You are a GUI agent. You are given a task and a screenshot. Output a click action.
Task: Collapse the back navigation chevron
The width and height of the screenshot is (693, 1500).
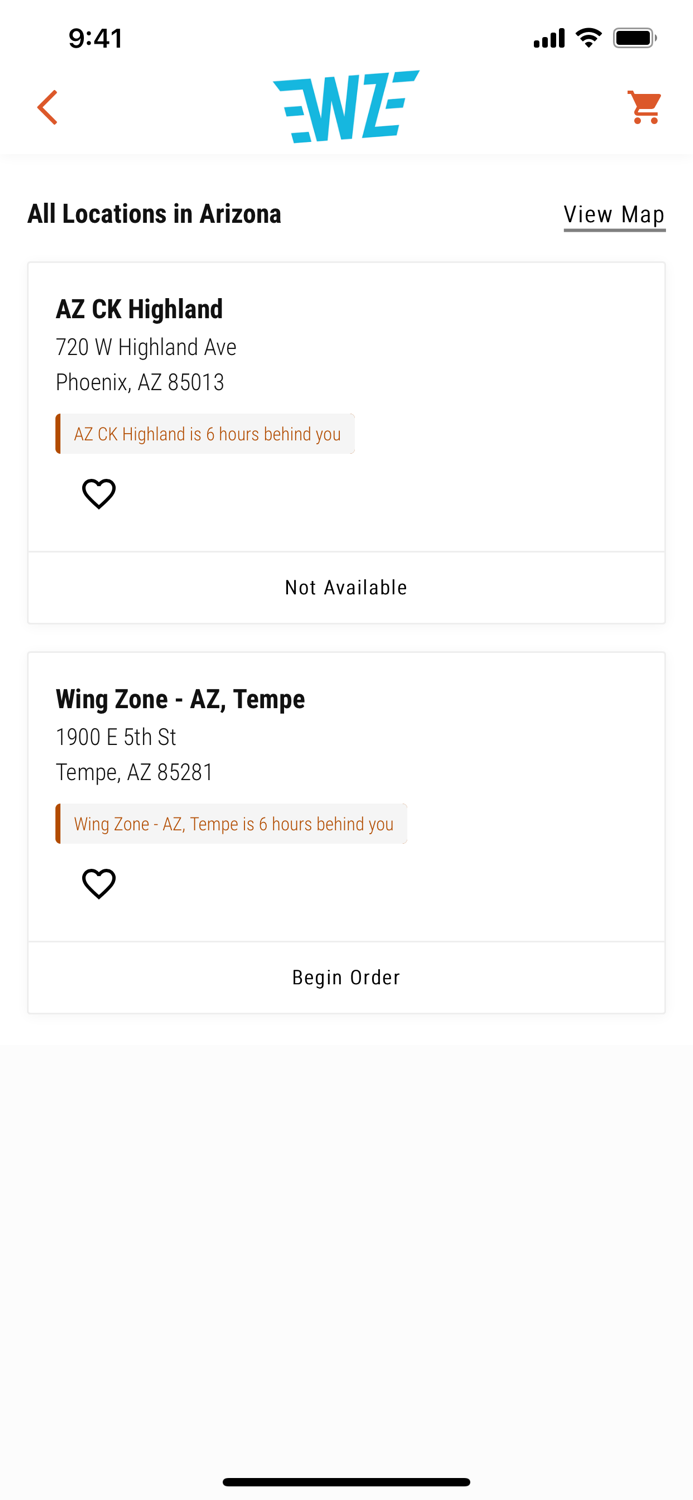point(47,107)
